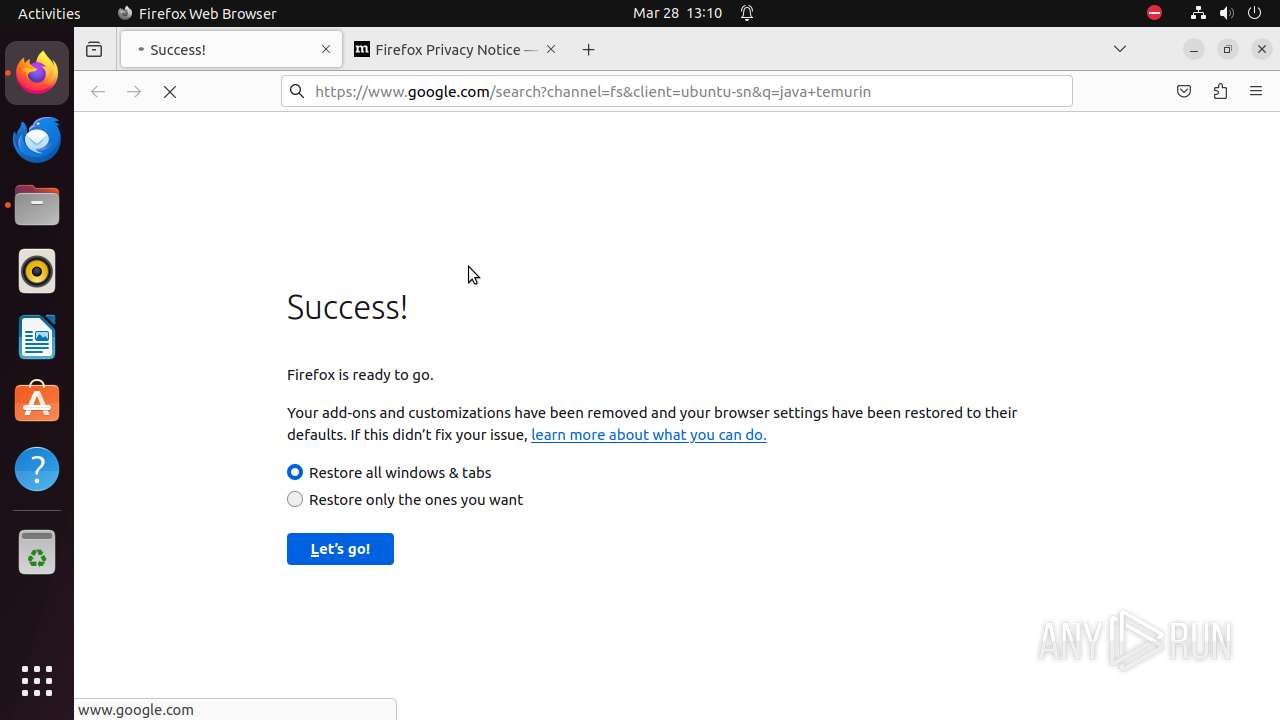Select Restore all windows & tabs

295,472
